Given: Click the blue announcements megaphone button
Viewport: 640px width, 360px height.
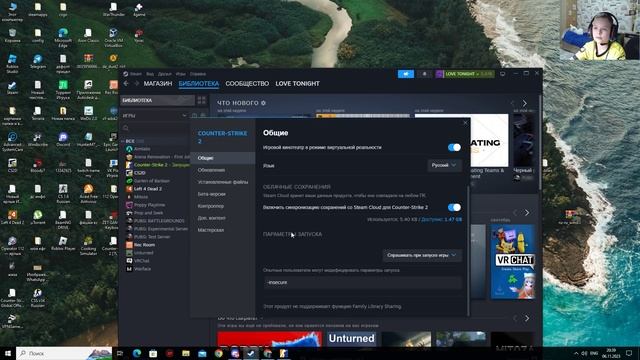Looking at the screenshot, I should pos(406,74).
